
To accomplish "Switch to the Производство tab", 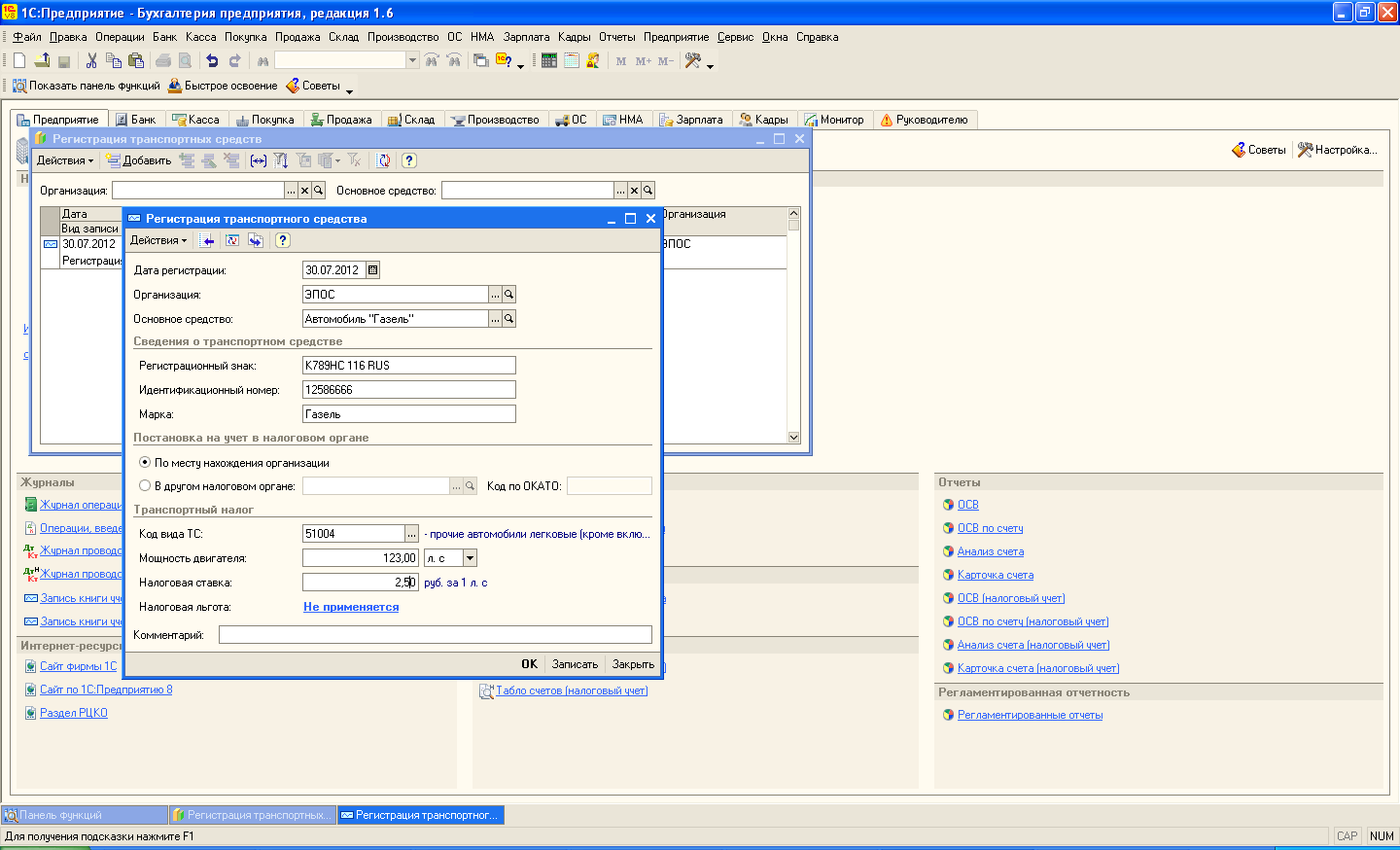I will pos(495,120).
